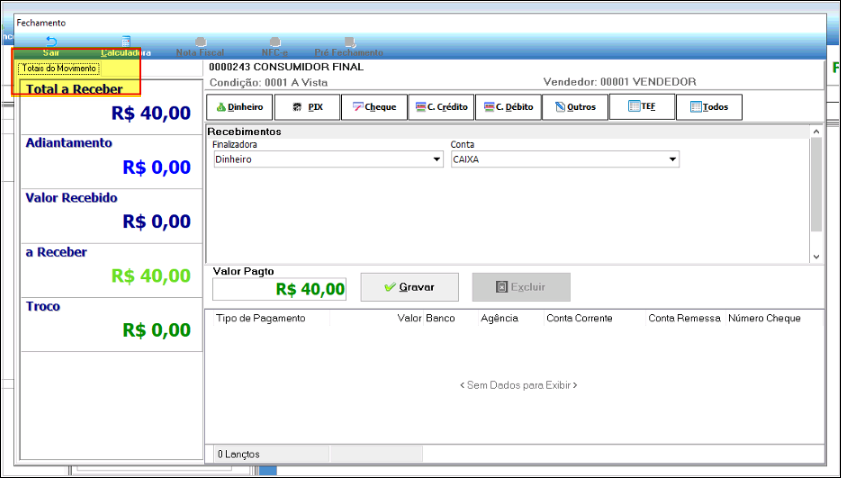
Task: Click the Valor Pagto amount field
Action: point(280,290)
